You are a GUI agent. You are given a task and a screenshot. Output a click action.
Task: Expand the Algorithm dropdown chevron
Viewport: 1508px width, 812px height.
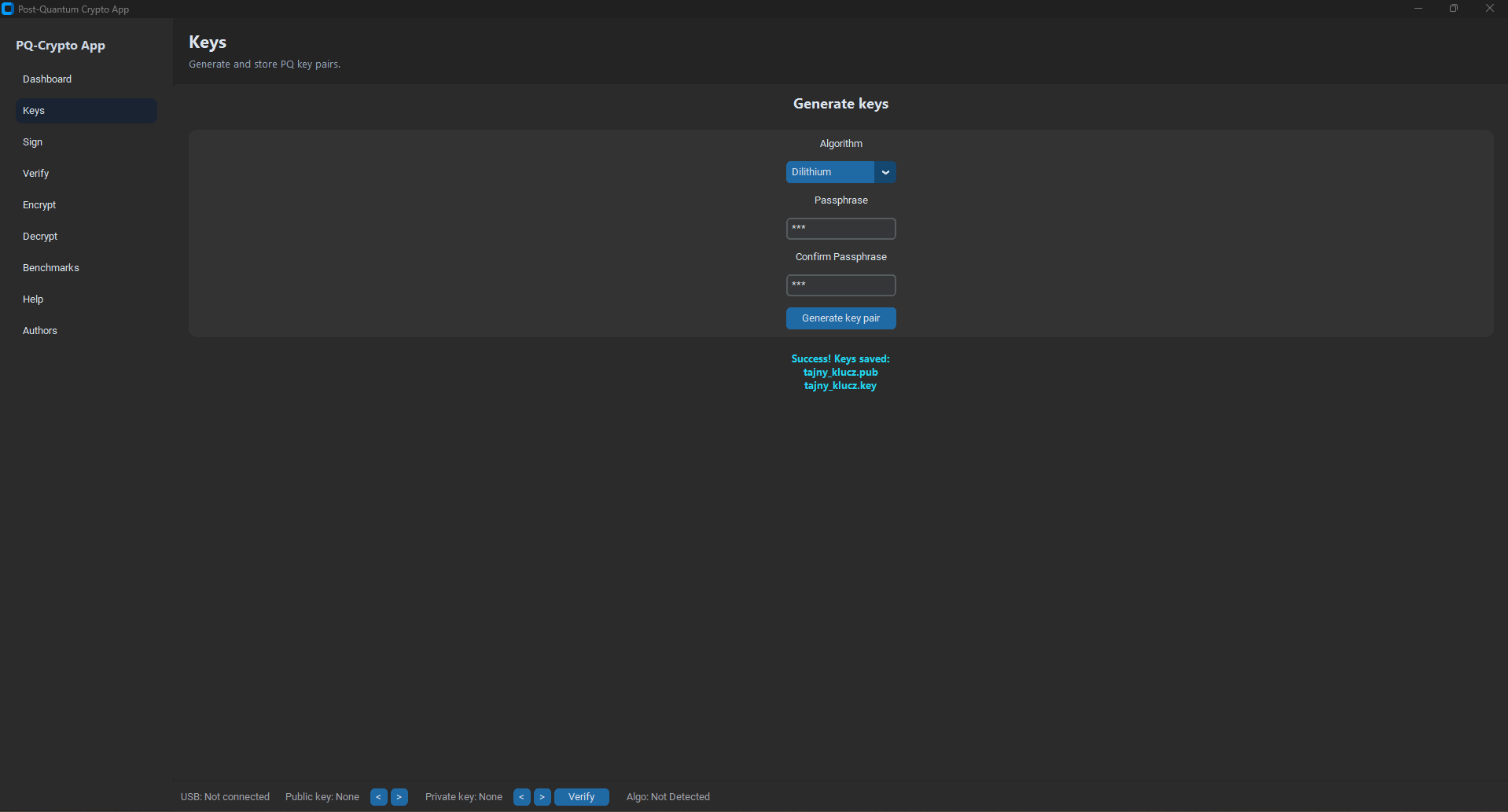pos(885,172)
